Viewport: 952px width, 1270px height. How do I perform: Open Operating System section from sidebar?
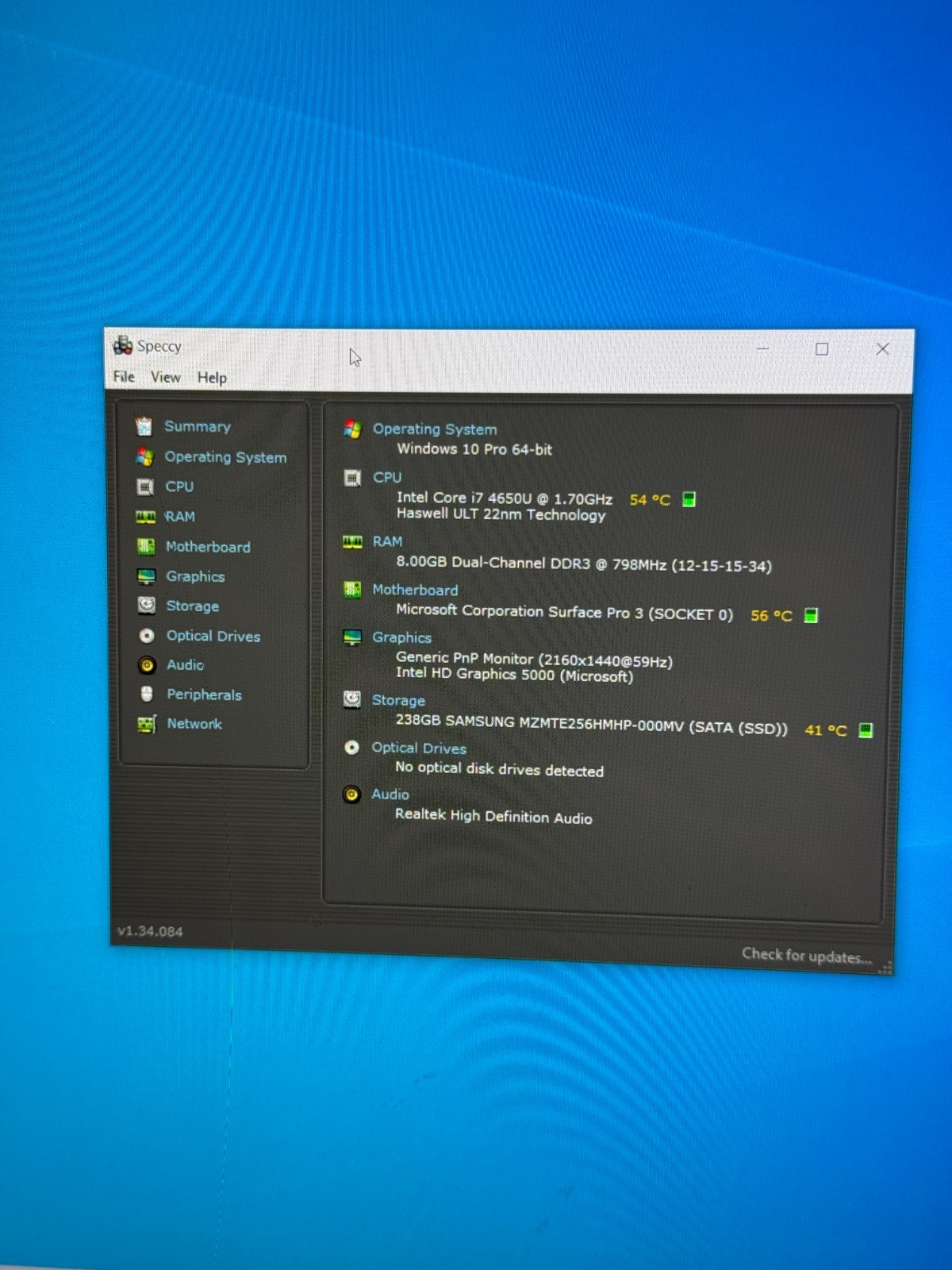[225, 457]
